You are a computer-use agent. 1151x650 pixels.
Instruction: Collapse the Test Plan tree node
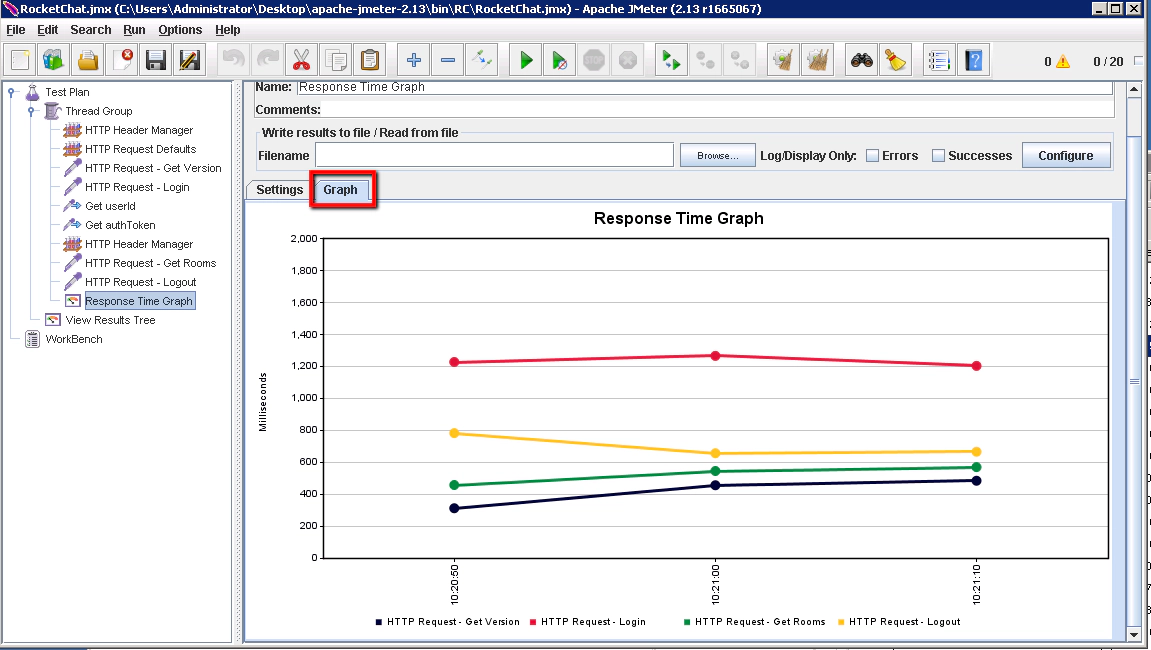(x=12, y=92)
